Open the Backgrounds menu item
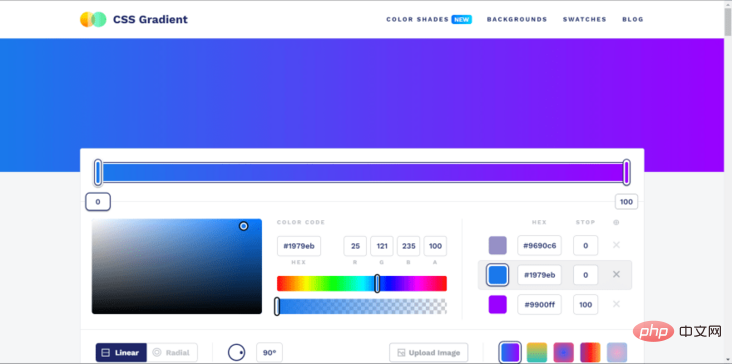Viewport: 732px width, 364px height. (517, 19)
